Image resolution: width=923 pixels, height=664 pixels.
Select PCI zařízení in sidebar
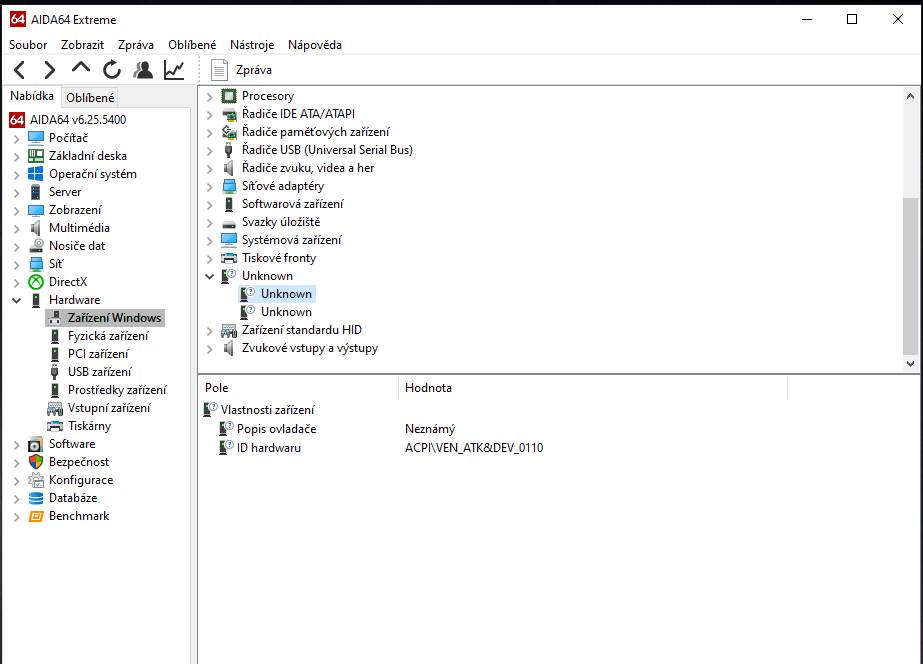pos(98,354)
